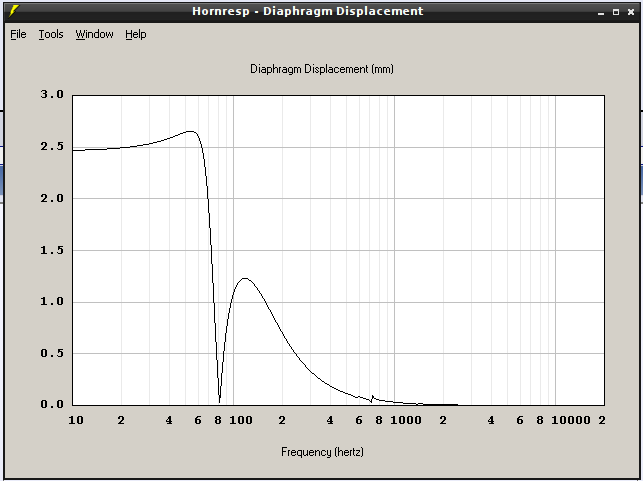Click the 2.5 y-axis value
643x481 pixels.
pyautogui.click(x=52, y=146)
